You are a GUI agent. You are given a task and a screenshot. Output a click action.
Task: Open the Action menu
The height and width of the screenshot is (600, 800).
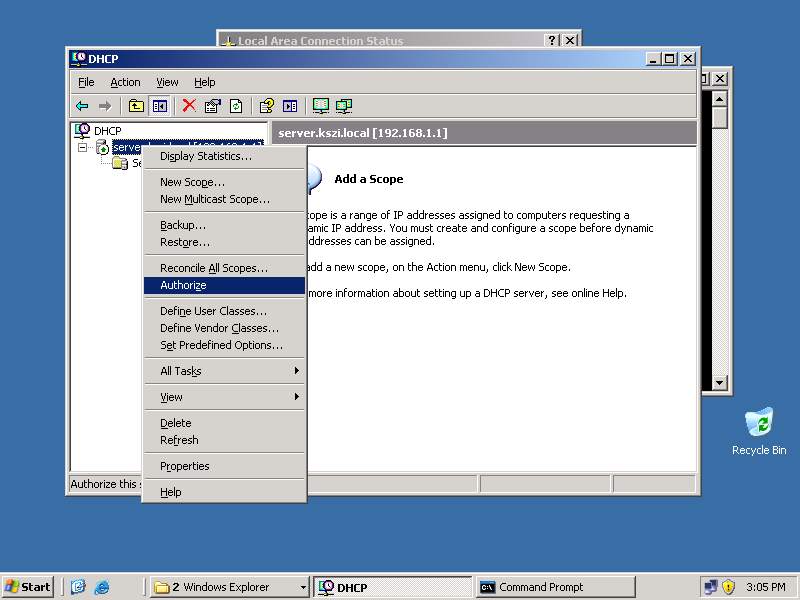(x=126, y=82)
